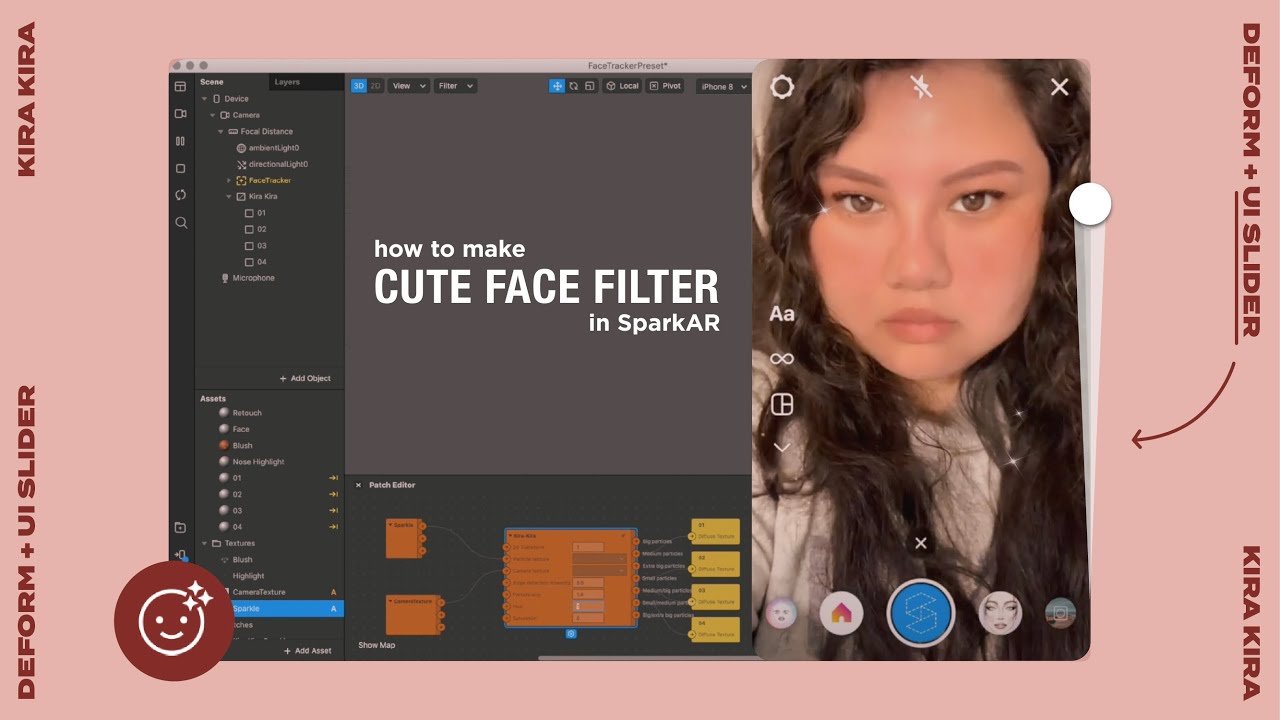Select the house effect thumbnail in effect tray
Viewport: 1280px width, 720px height.
(x=841, y=613)
